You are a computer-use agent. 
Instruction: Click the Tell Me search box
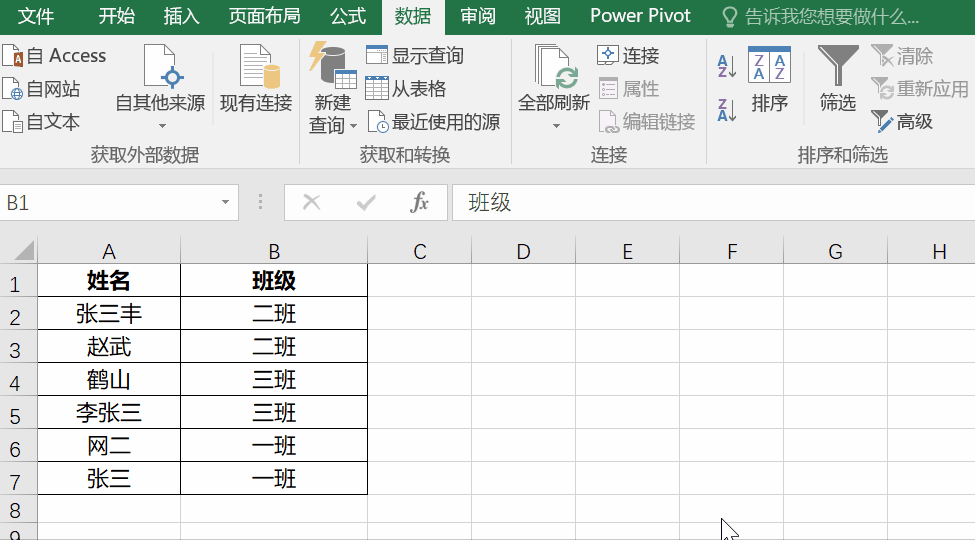pos(821,17)
